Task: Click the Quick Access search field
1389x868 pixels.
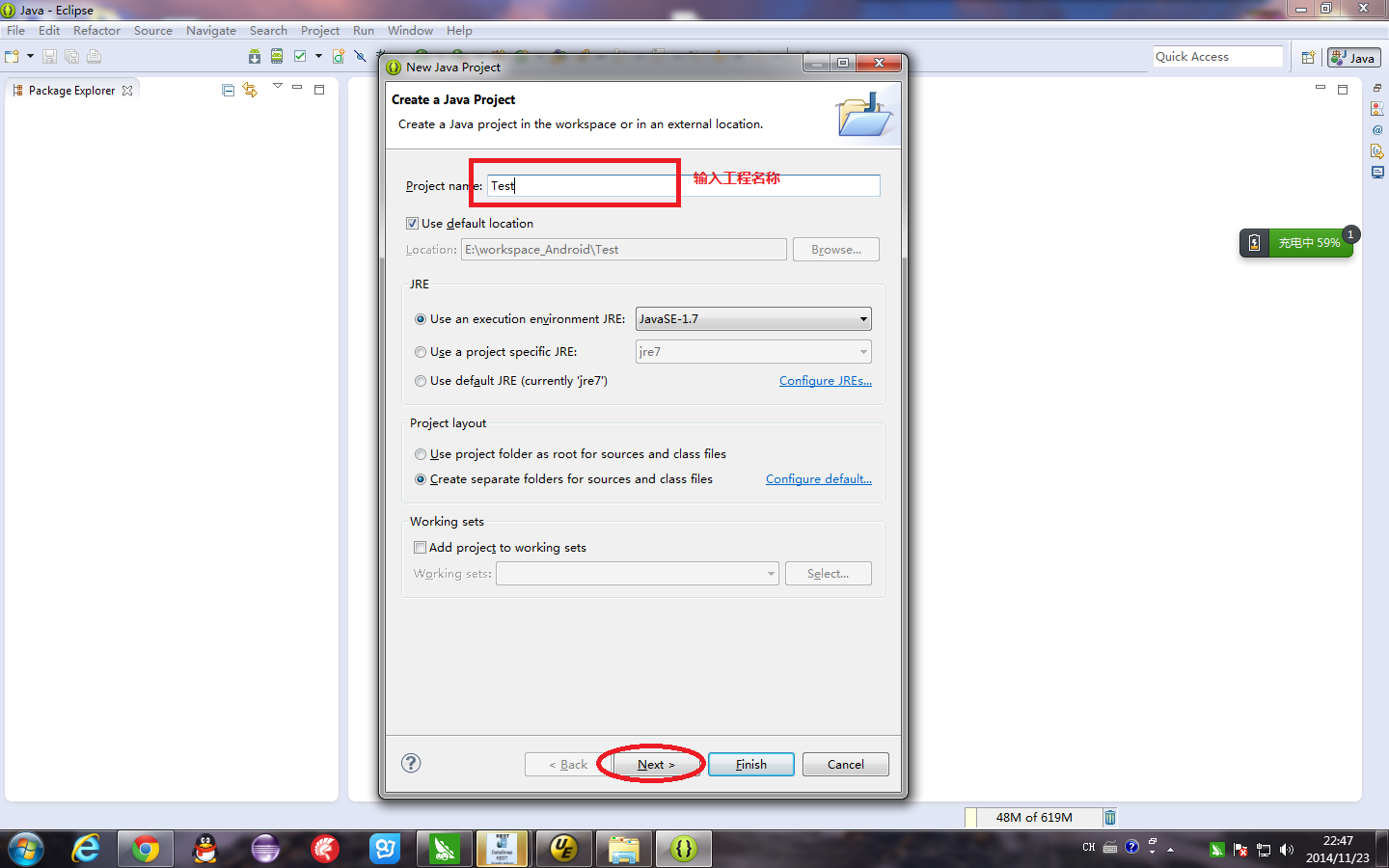Action: pyautogui.click(x=1217, y=57)
